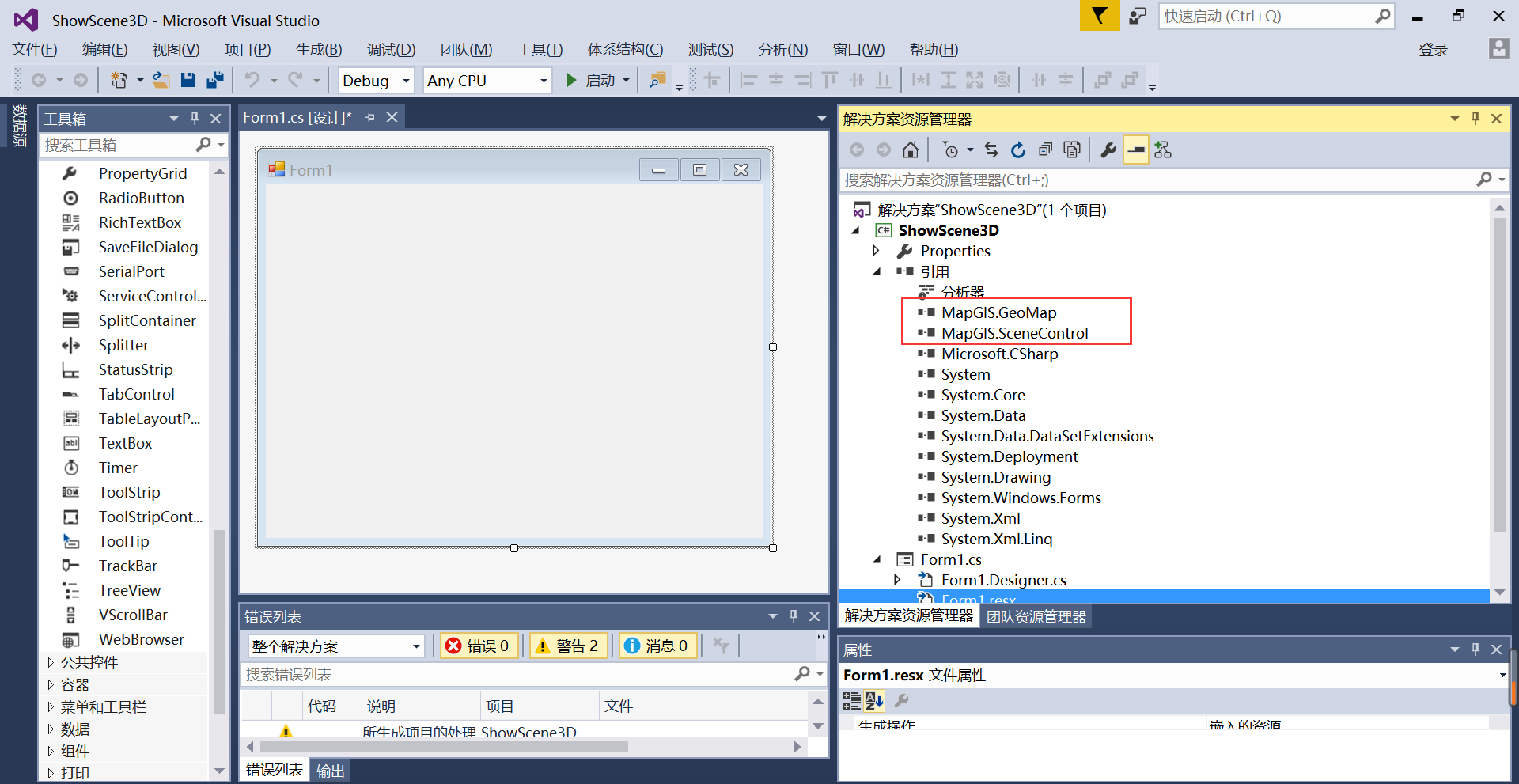Click the New Project icon

119,80
